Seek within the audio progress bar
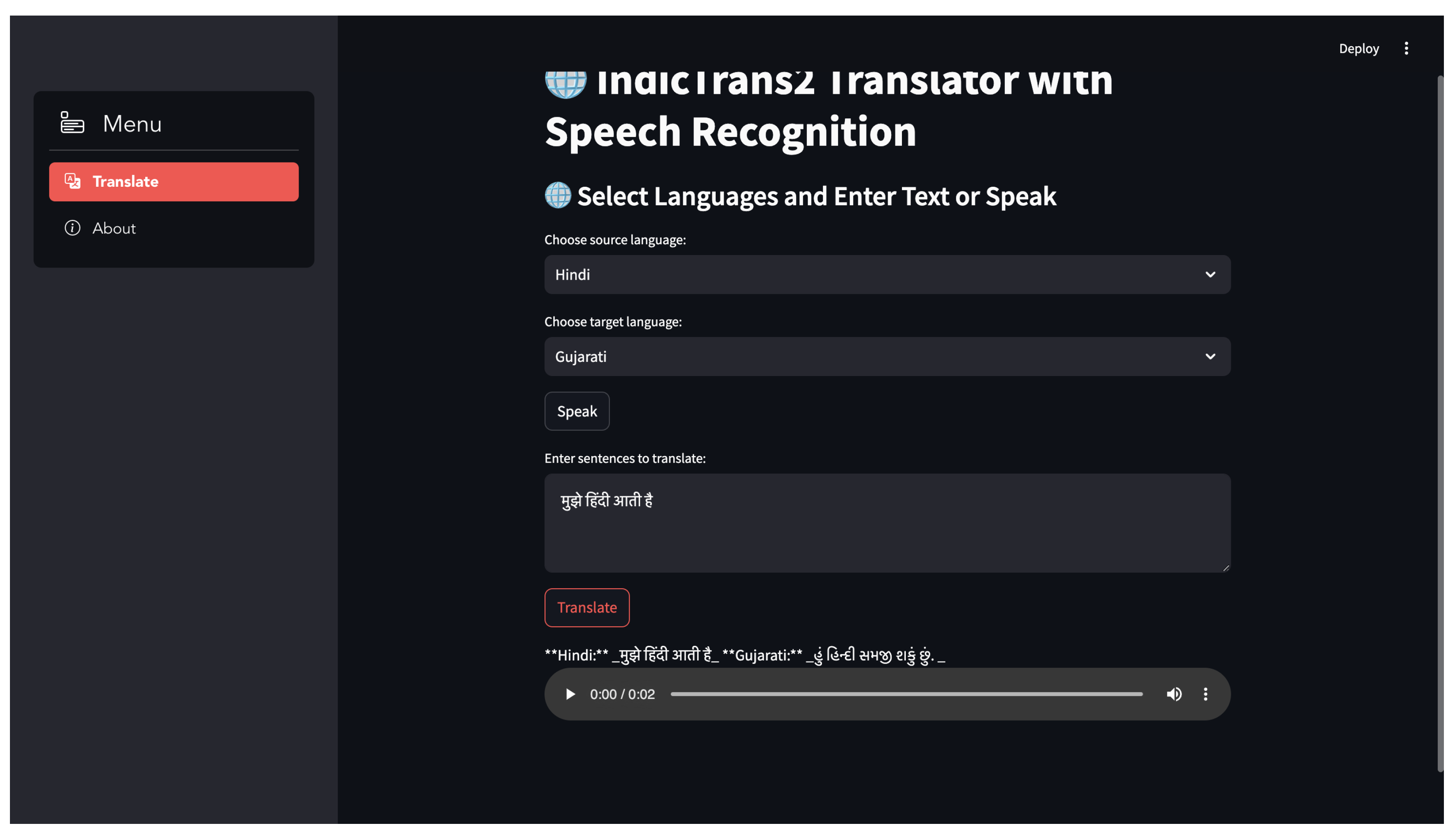Image resolution: width=1456 pixels, height=836 pixels. (906, 694)
